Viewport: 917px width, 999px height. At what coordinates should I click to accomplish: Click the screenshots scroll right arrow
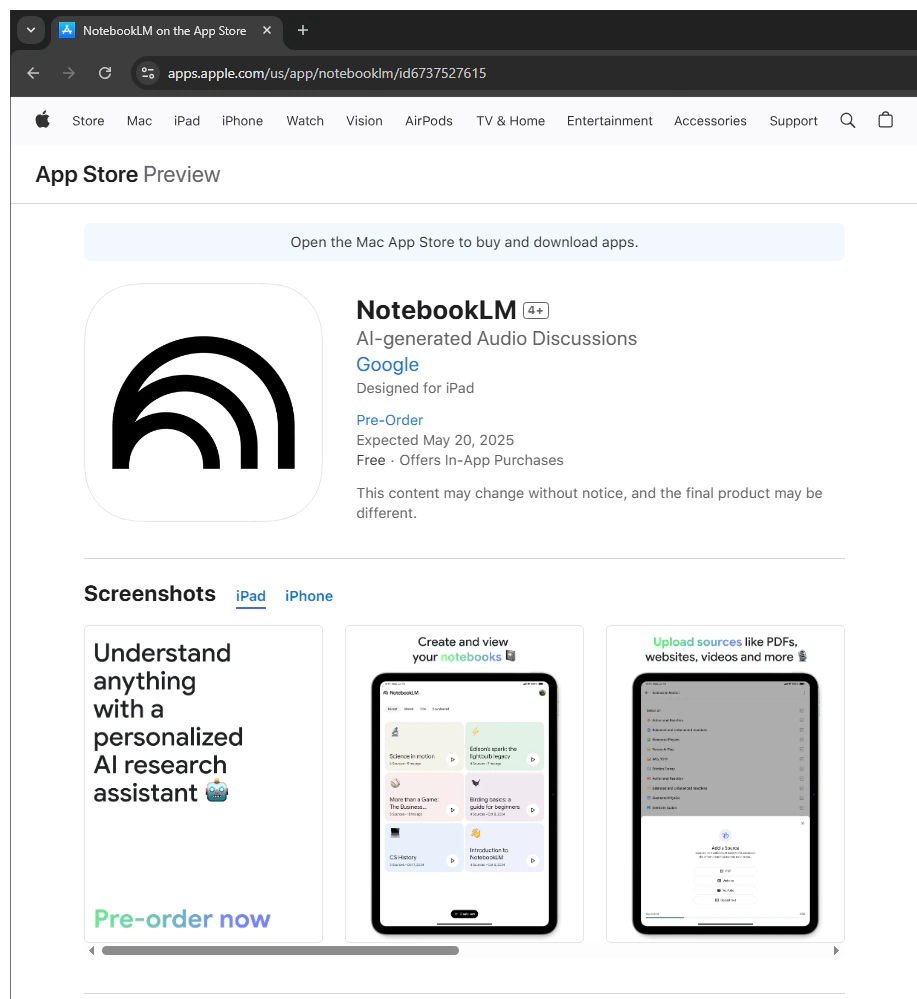click(x=836, y=951)
